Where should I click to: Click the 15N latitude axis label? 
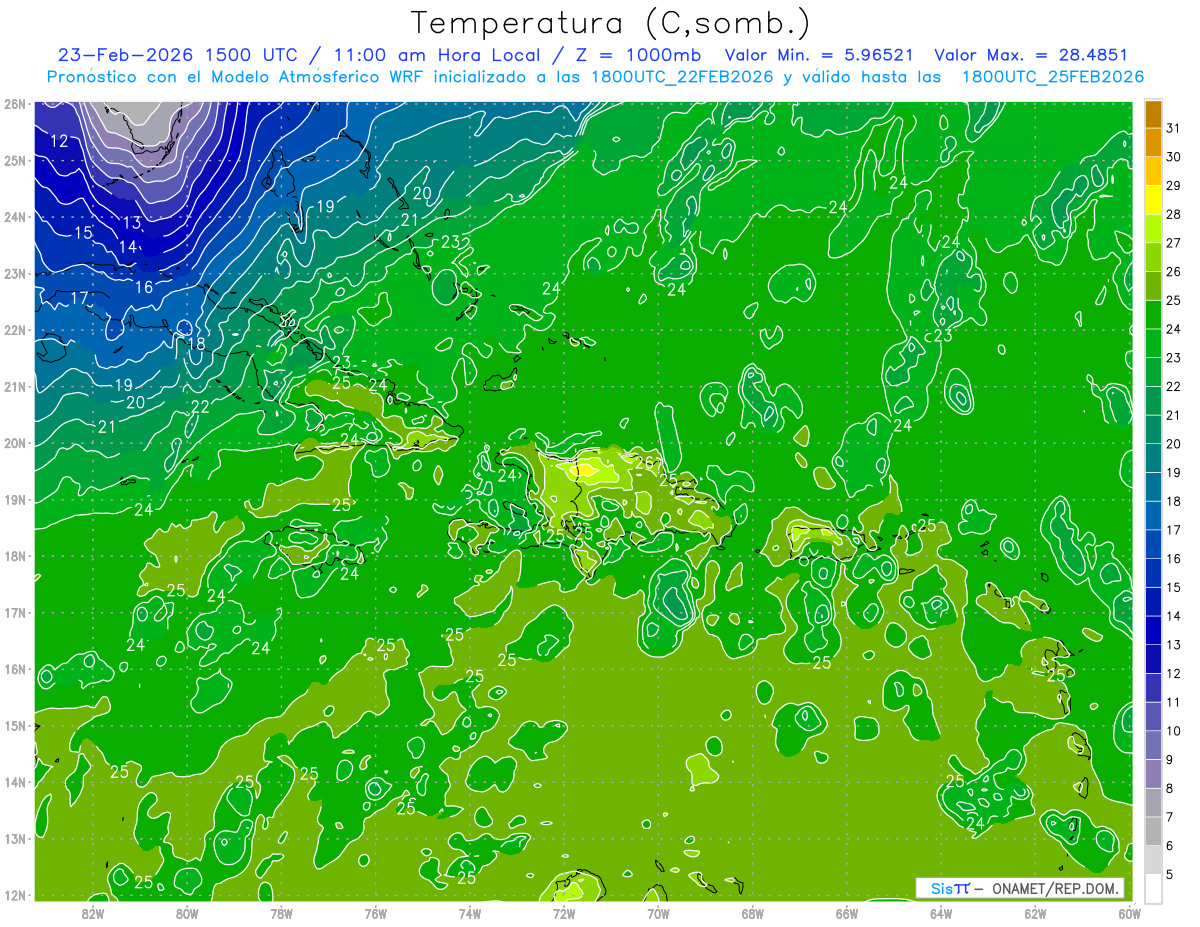[15, 726]
